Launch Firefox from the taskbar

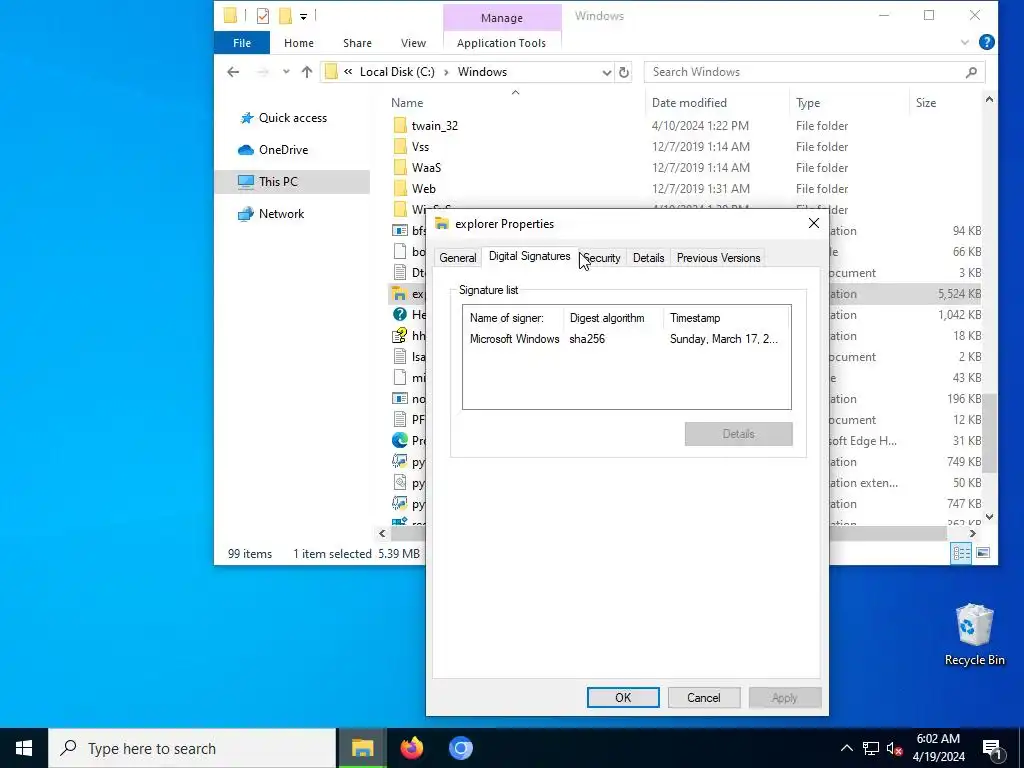(x=411, y=748)
